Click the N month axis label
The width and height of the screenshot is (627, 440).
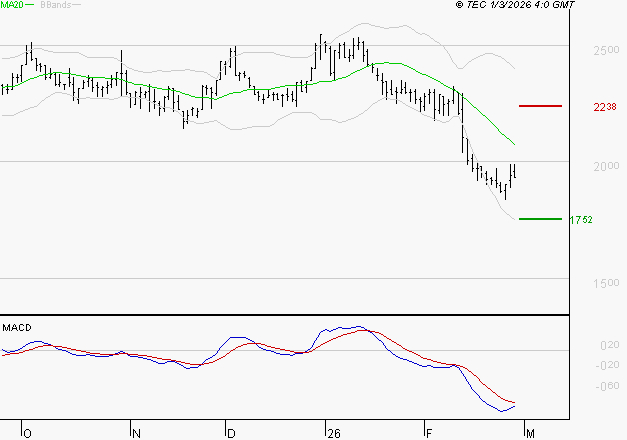coord(136,434)
